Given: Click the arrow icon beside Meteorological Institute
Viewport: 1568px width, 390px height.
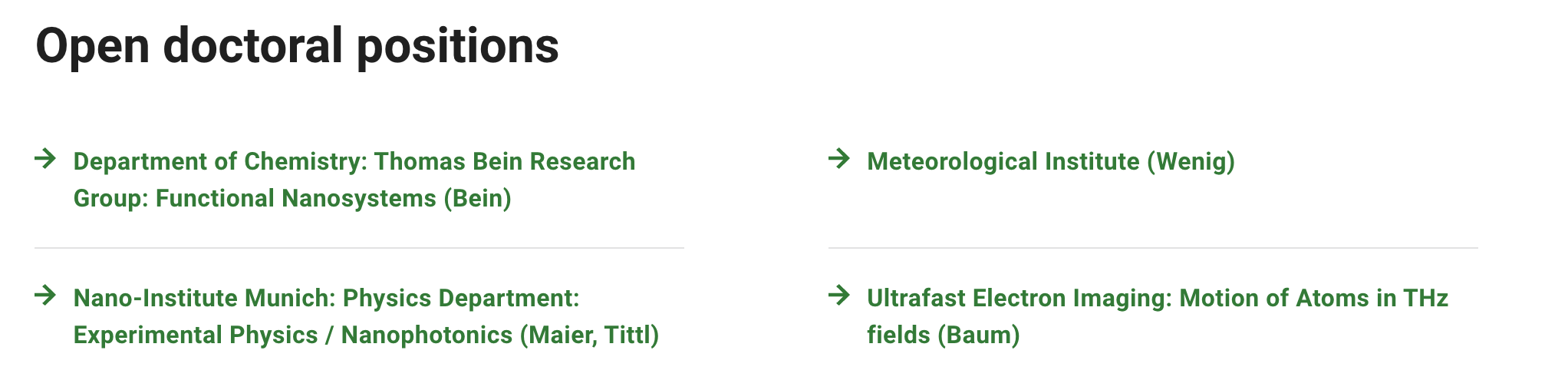Looking at the screenshot, I should [840, 159].
